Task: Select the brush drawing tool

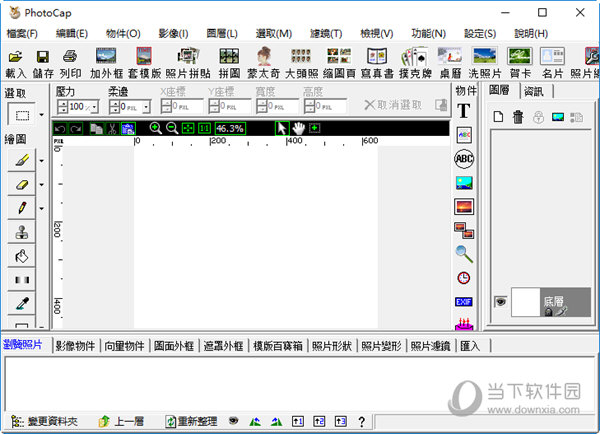Action: click(x=22, y=160)
